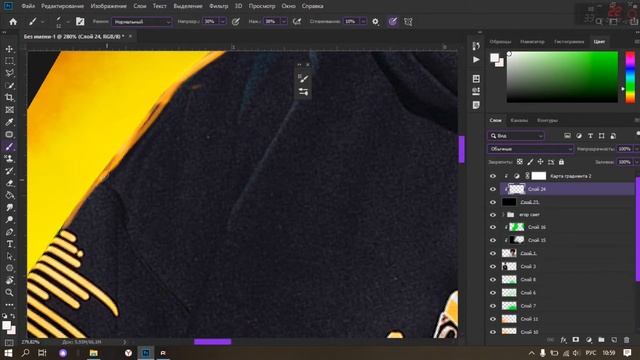Open the Actions play panel icon

(476, 60)
